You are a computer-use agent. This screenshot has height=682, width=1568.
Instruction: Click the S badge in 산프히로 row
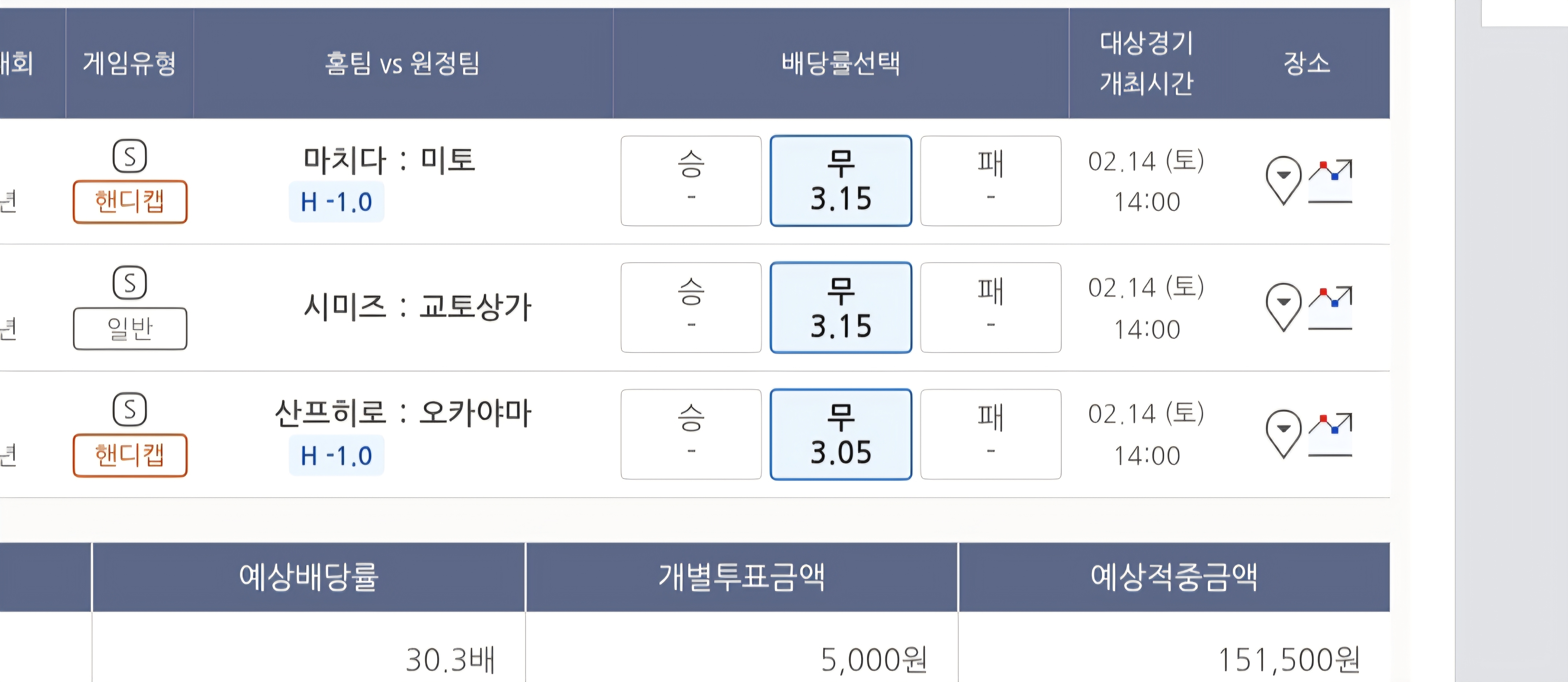click(x=130, y=410)
